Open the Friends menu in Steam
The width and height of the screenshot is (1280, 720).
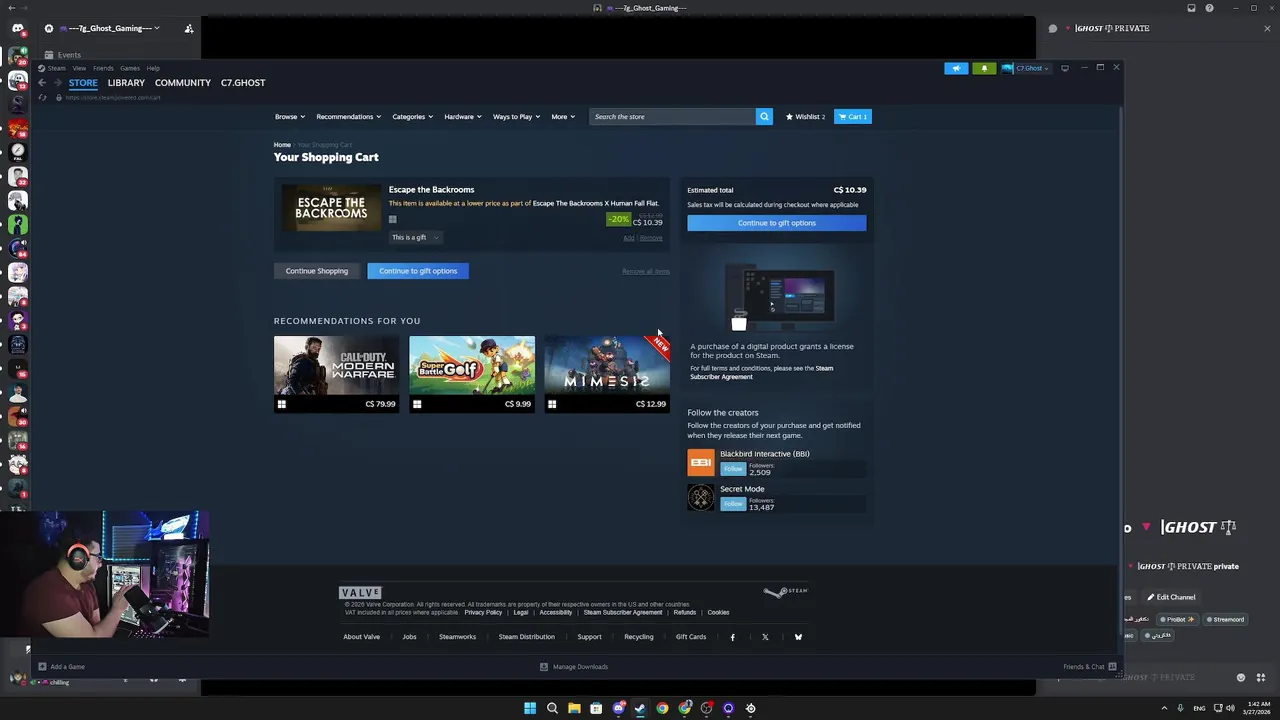click(103, 68)
